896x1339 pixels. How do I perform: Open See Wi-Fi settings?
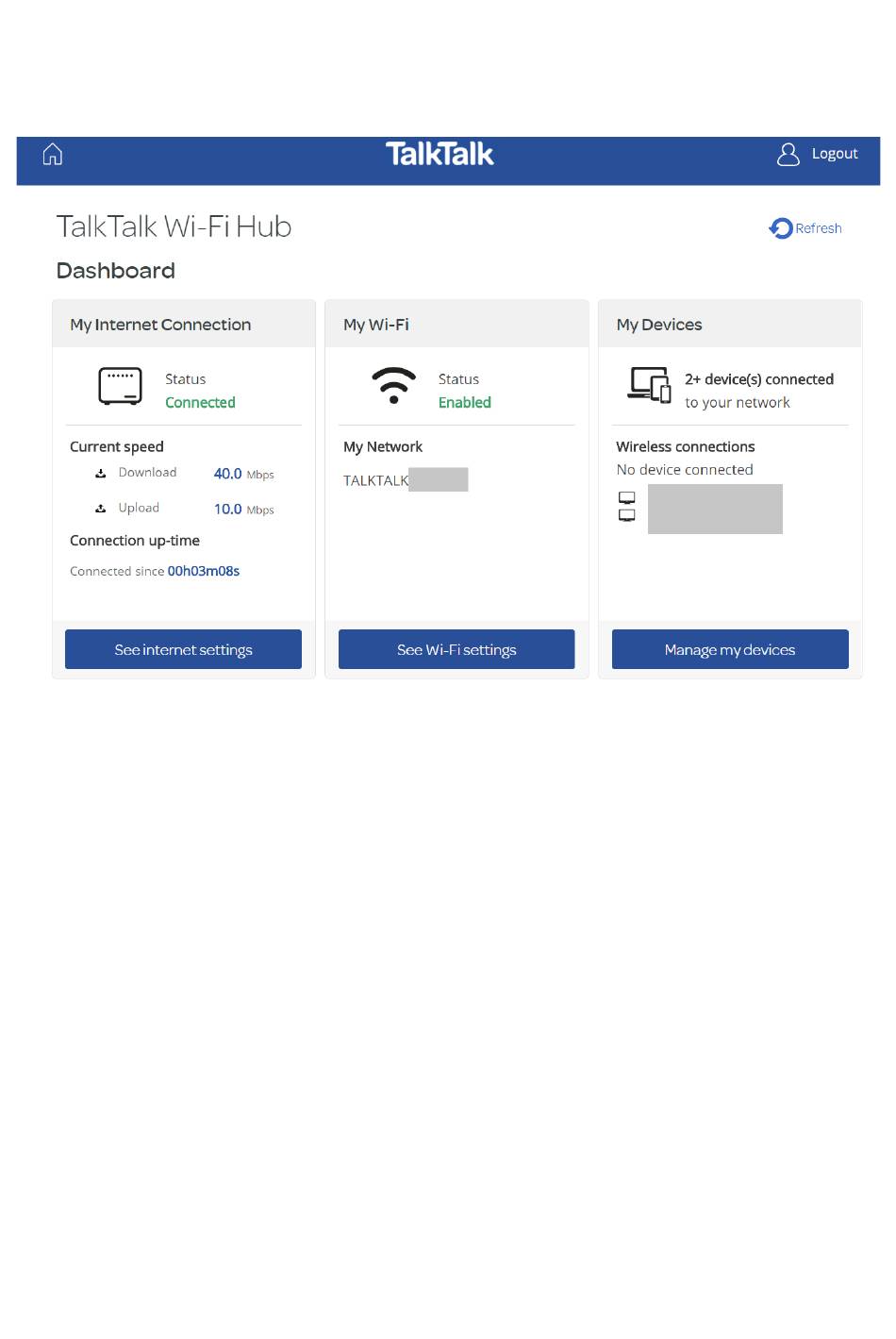click(x=456, y=649)
